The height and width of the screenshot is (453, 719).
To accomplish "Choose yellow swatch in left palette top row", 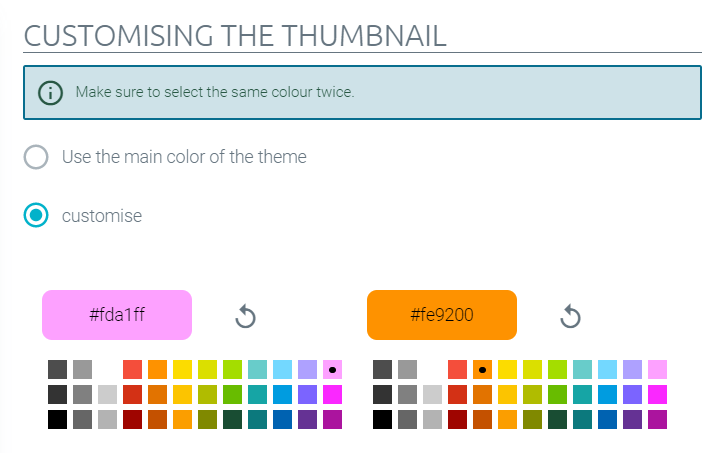I will pyautogui.click(x=183, y=370).
